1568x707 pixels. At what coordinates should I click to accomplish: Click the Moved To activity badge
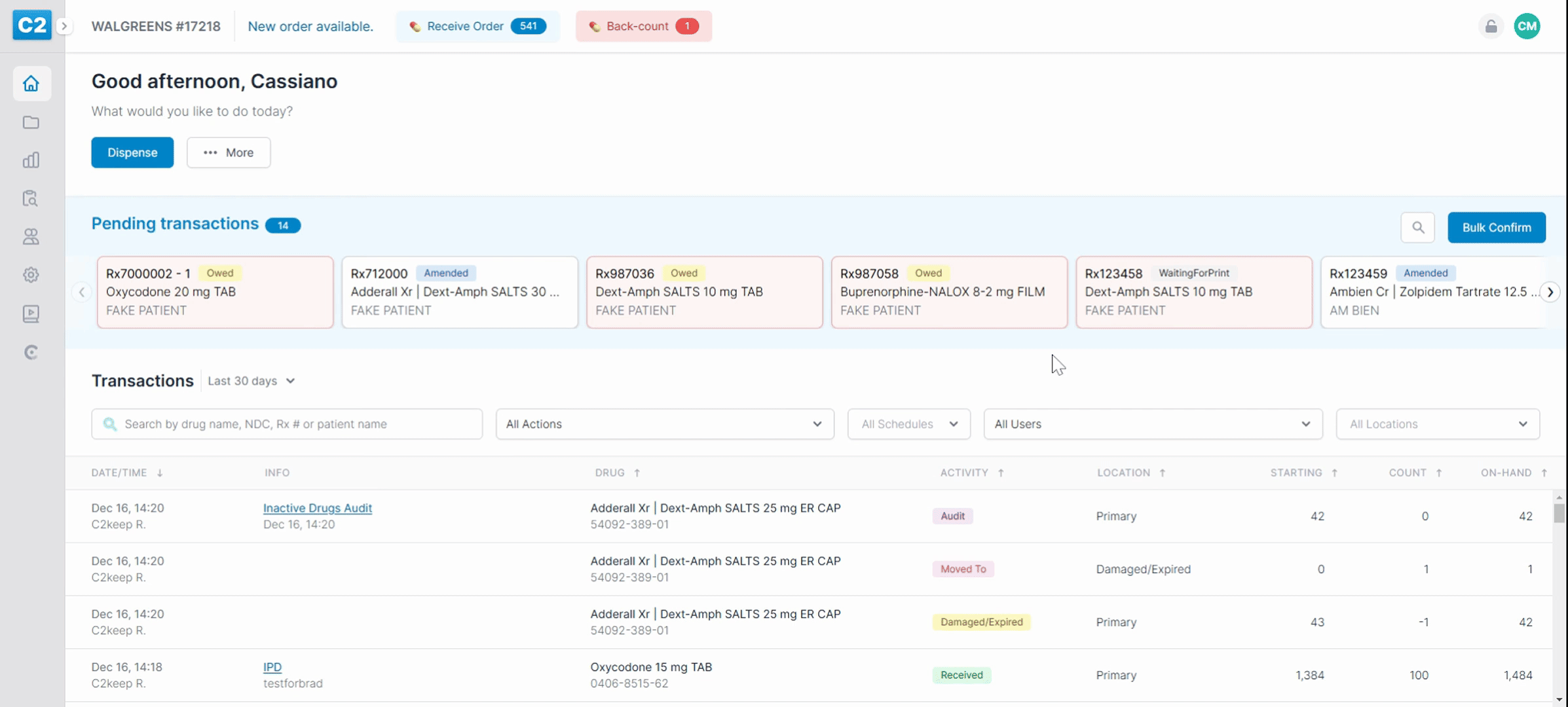[x=963, y=569]
